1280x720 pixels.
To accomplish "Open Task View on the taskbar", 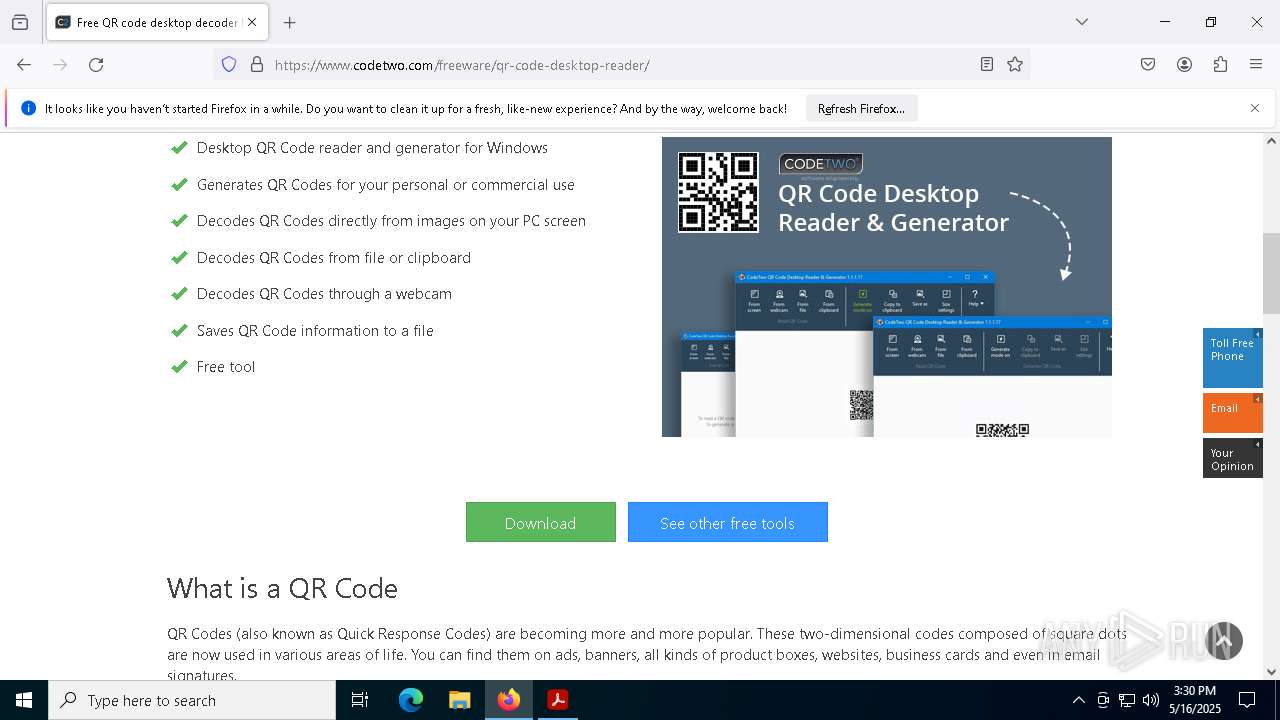I will [360, 700].
